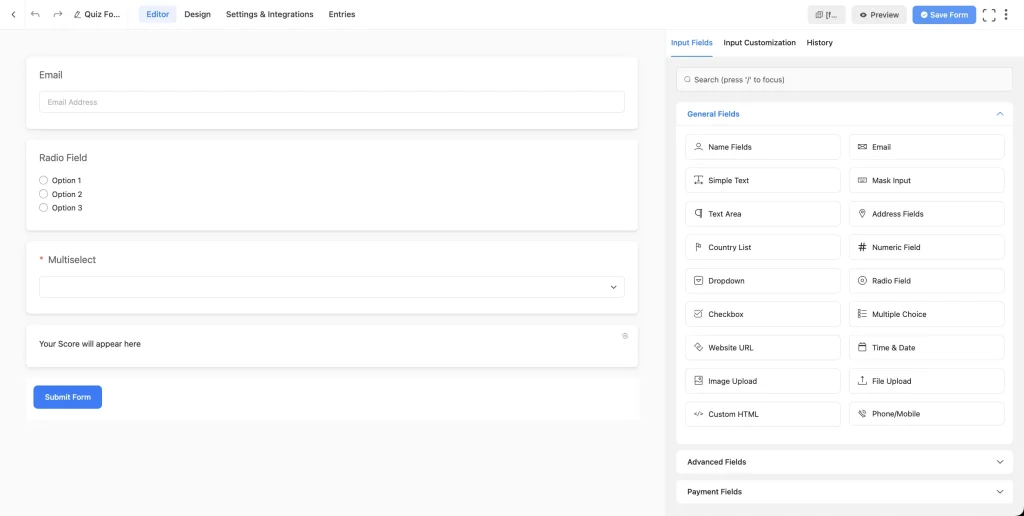This screenshot has width=1024, height=516.
Task: Click the Checkbox field icon
Action: pos(698,314)
